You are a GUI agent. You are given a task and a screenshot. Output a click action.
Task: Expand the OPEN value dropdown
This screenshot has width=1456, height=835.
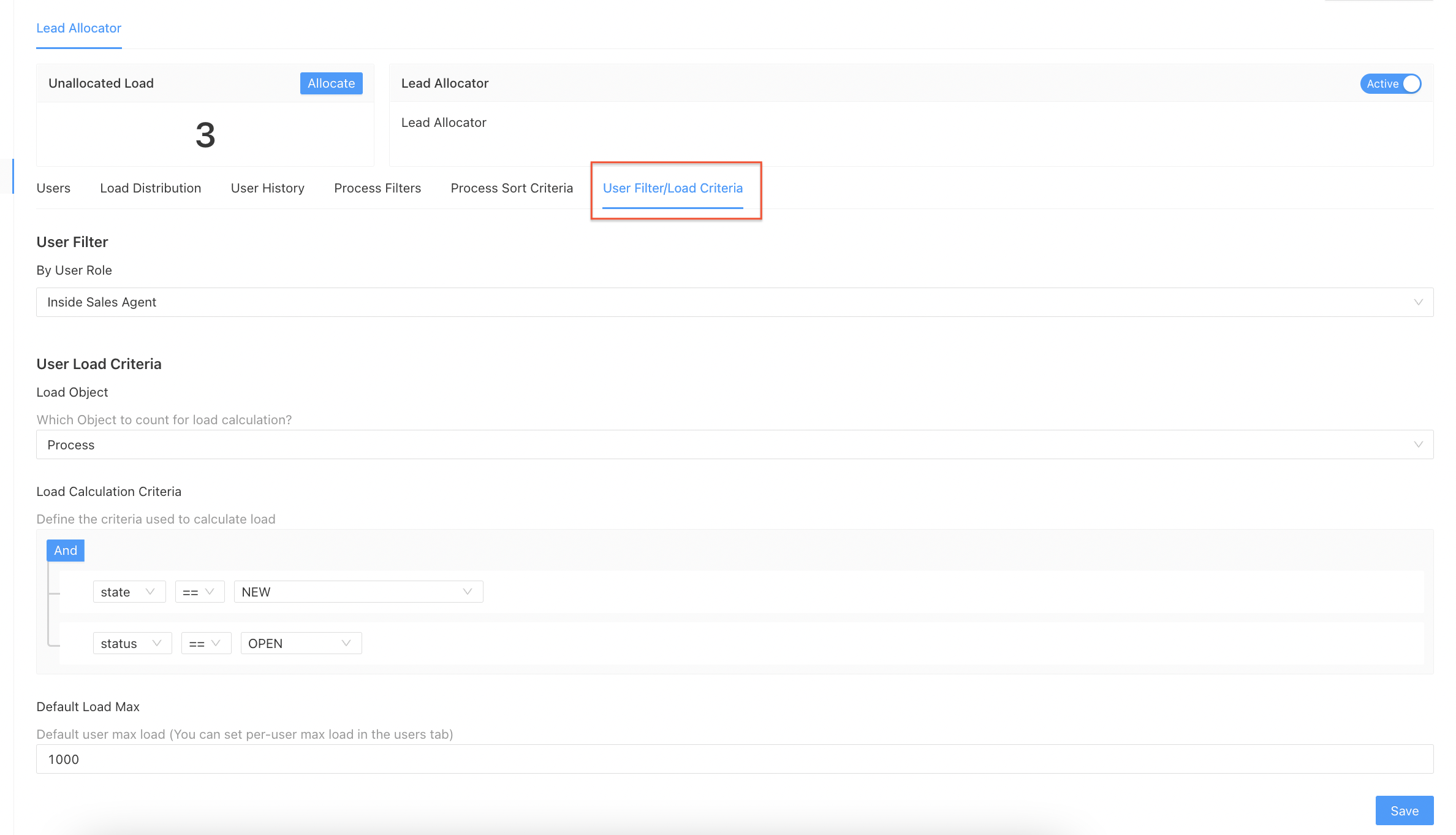tap(300, 643)
